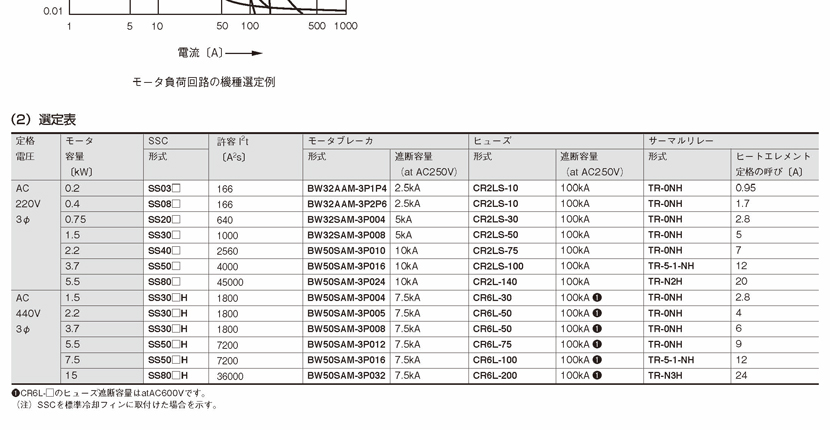Click the column header "ヒューズ"

[x=492, y=141]
